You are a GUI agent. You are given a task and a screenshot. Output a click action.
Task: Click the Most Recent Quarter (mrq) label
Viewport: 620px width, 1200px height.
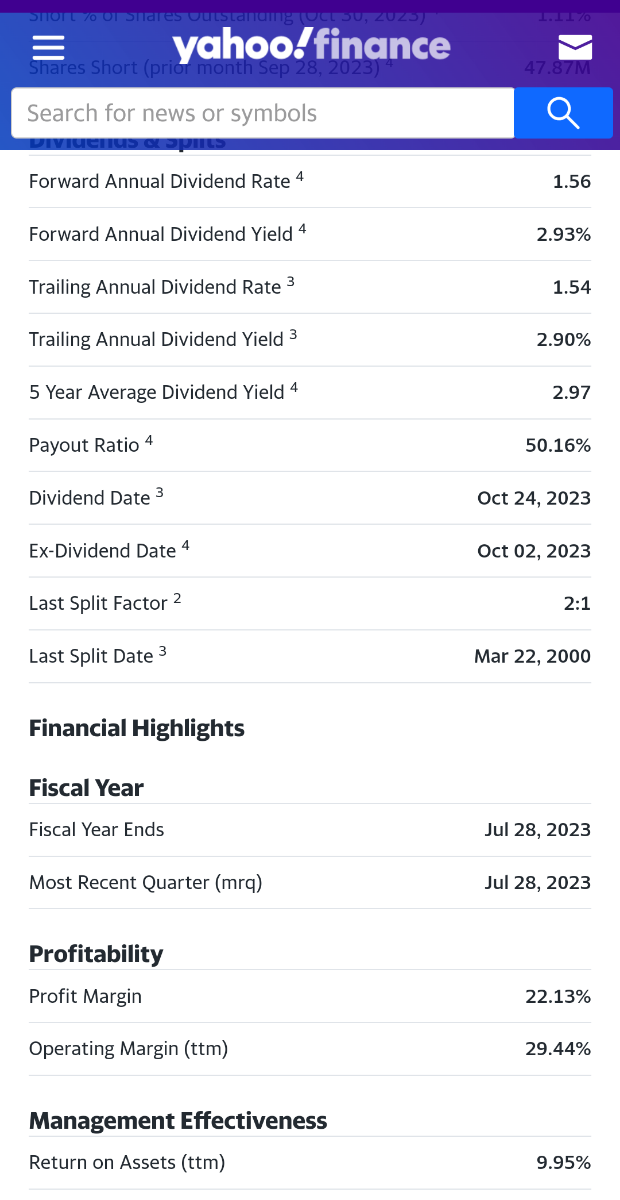pos(145,883)
